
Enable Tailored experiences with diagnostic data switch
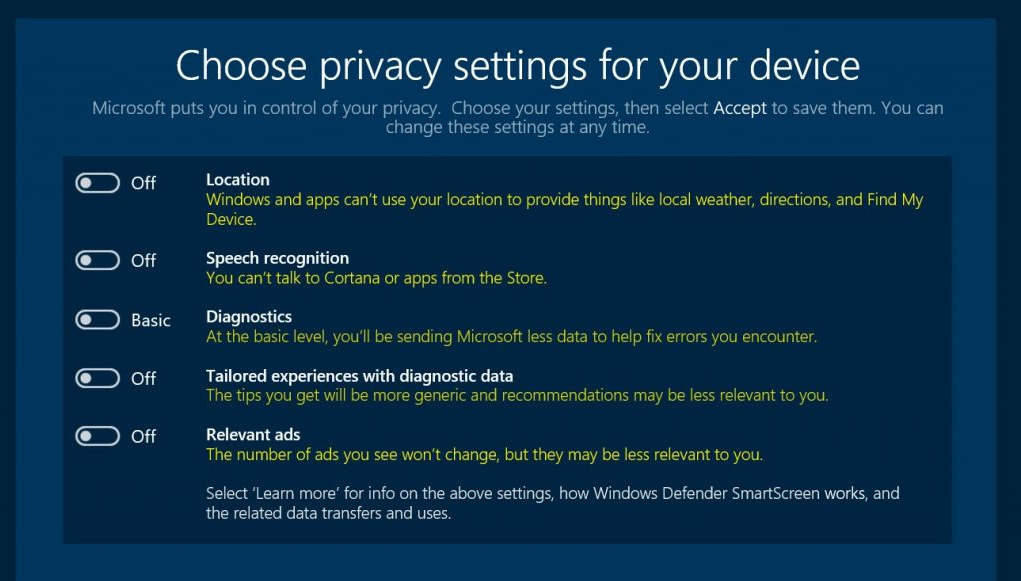pyautogui.click(x=97, y=378)
